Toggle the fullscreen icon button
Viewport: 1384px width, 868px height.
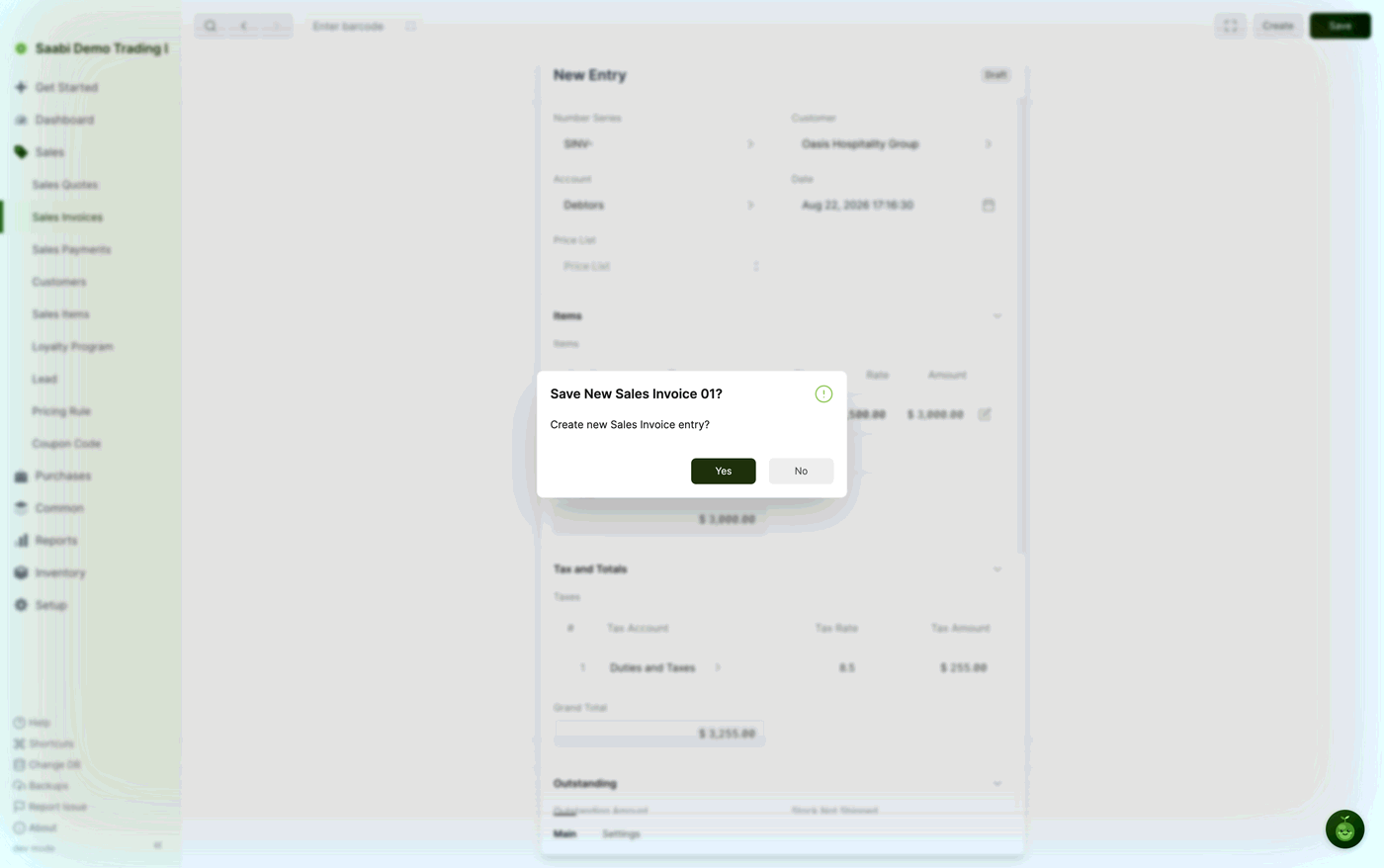click(1230, 26)
